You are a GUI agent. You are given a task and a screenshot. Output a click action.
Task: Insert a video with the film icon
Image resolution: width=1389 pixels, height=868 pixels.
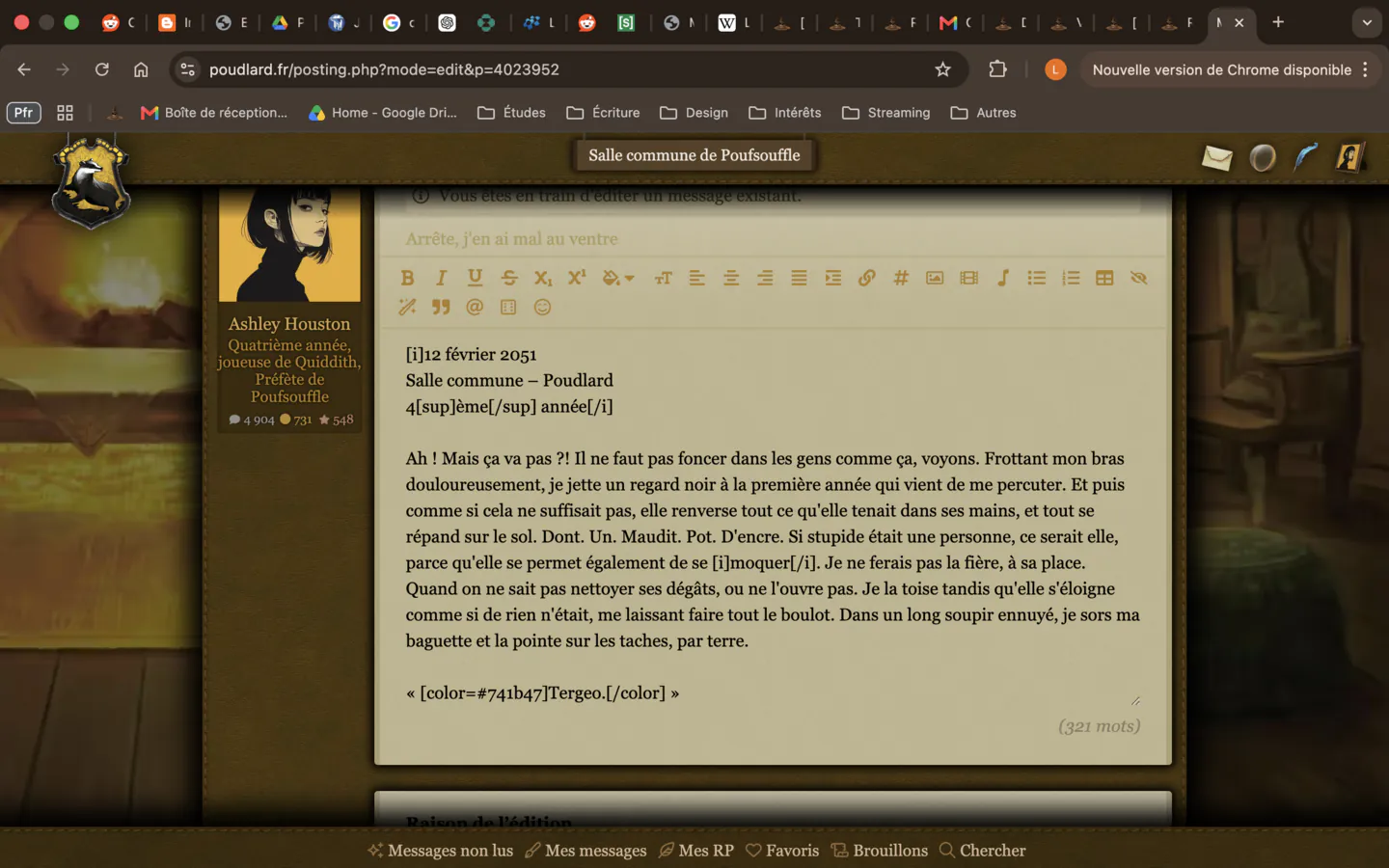tap(968, 278)
